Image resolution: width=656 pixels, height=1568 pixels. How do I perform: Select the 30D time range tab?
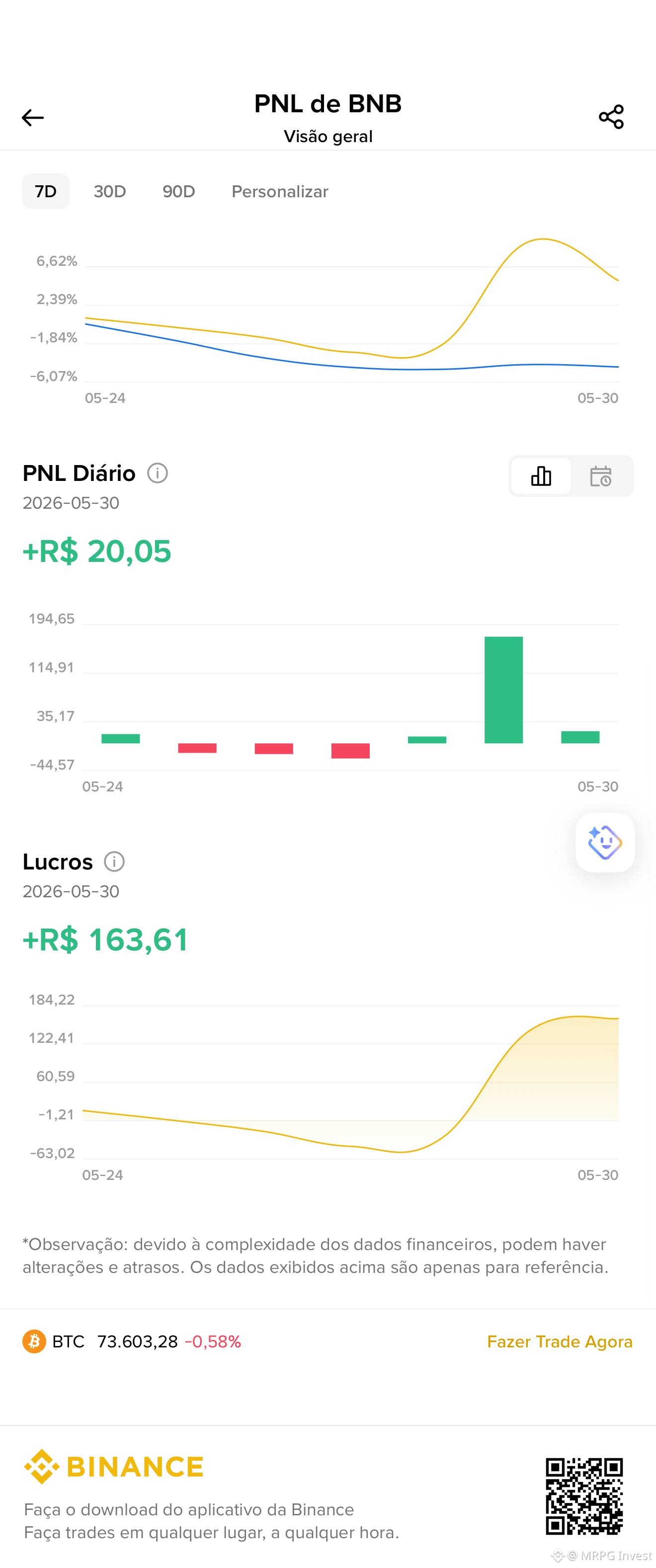(x=110, y=192)
